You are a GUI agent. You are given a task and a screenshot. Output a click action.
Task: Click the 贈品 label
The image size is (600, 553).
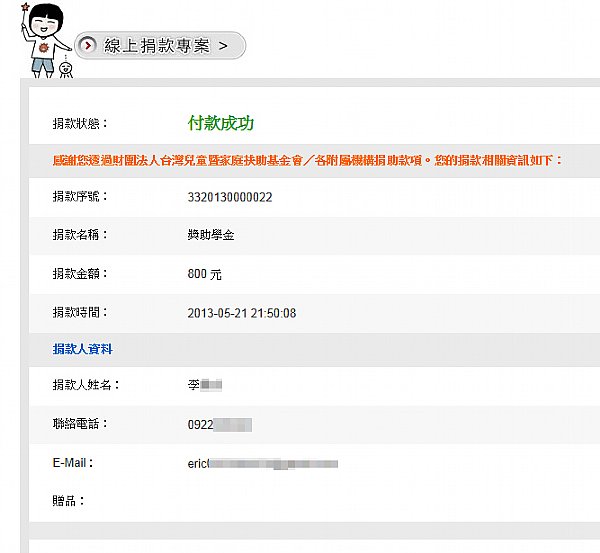[68, 500]
